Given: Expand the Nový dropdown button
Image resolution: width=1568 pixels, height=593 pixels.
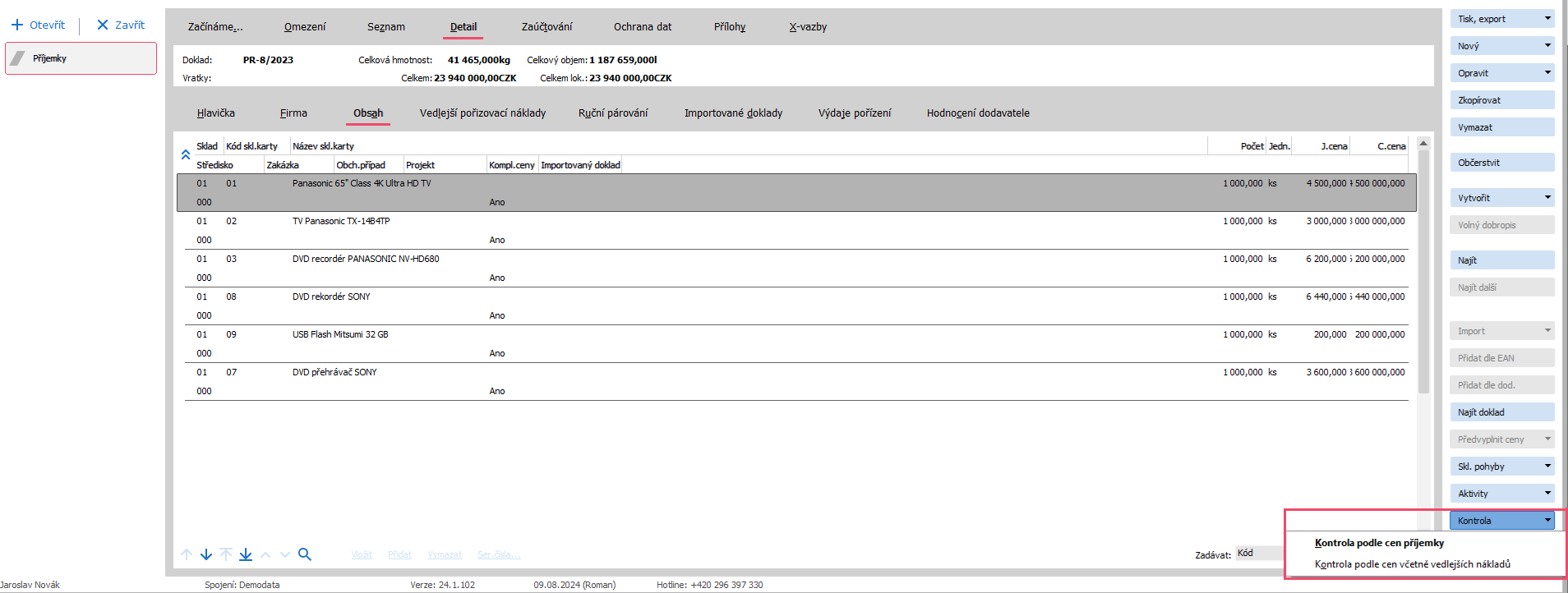Looking at the screenshot, I should 1502,46.
